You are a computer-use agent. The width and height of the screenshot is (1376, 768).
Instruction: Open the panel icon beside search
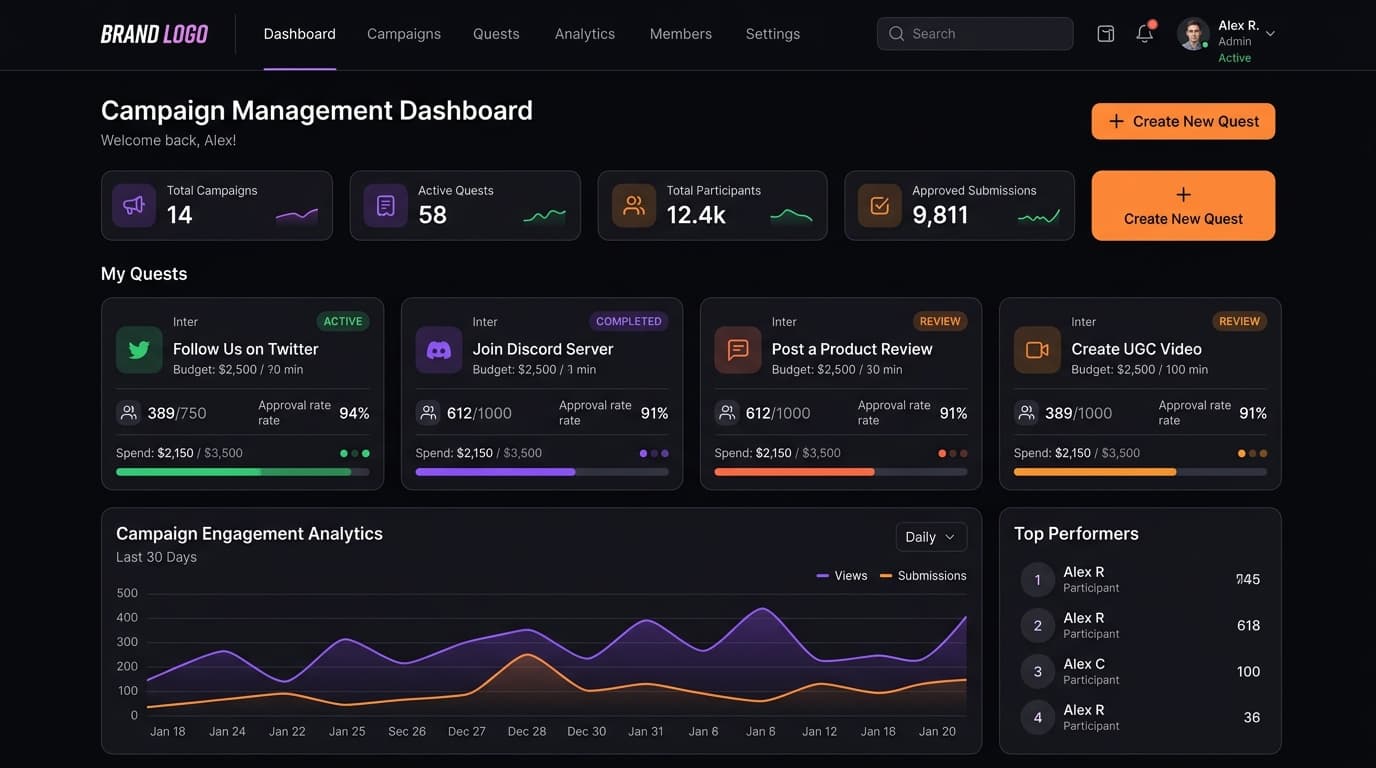[x=1106, y=34]
